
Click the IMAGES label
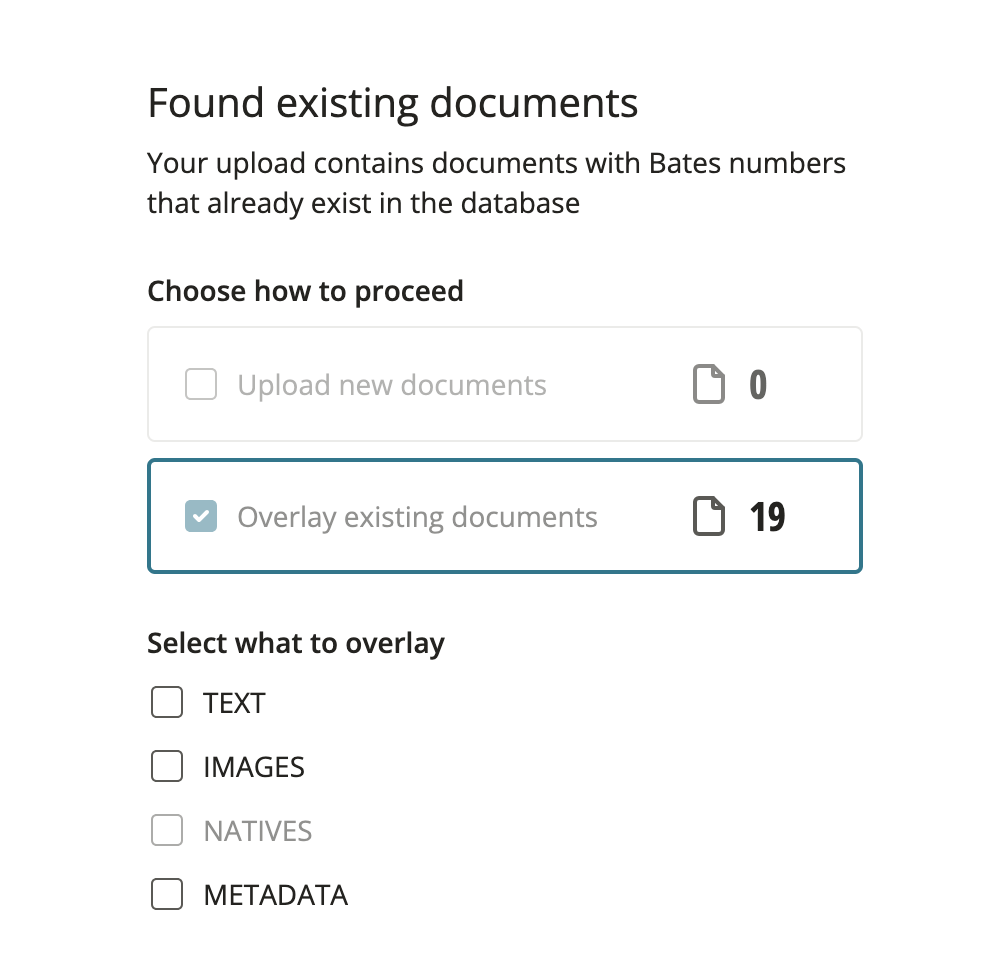coord(253,766)
